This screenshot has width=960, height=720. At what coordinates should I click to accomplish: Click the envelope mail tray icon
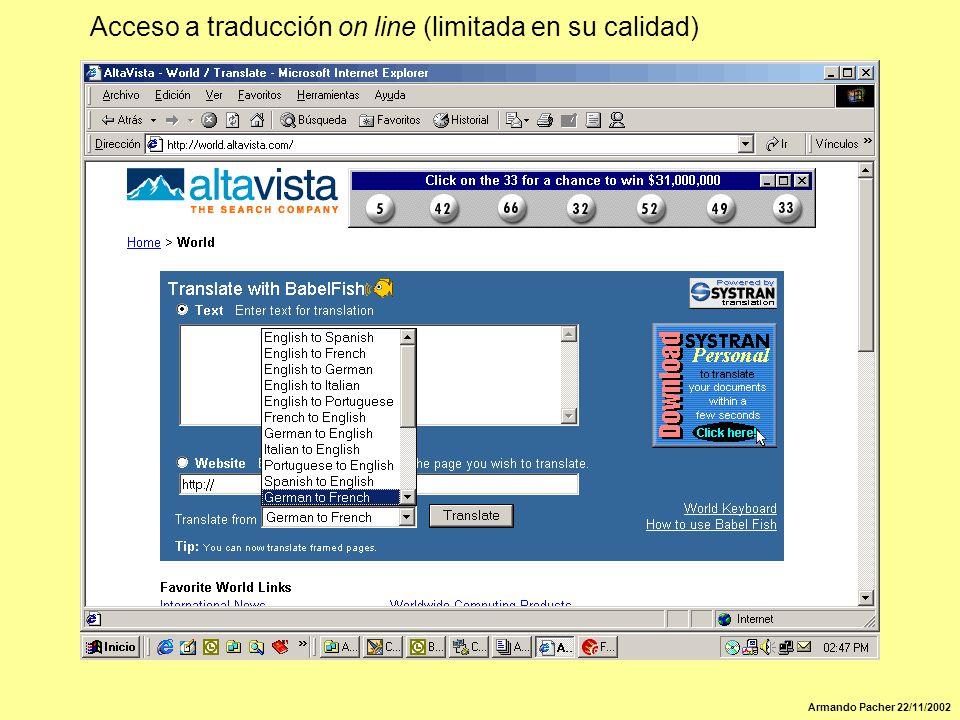[804, 647]
